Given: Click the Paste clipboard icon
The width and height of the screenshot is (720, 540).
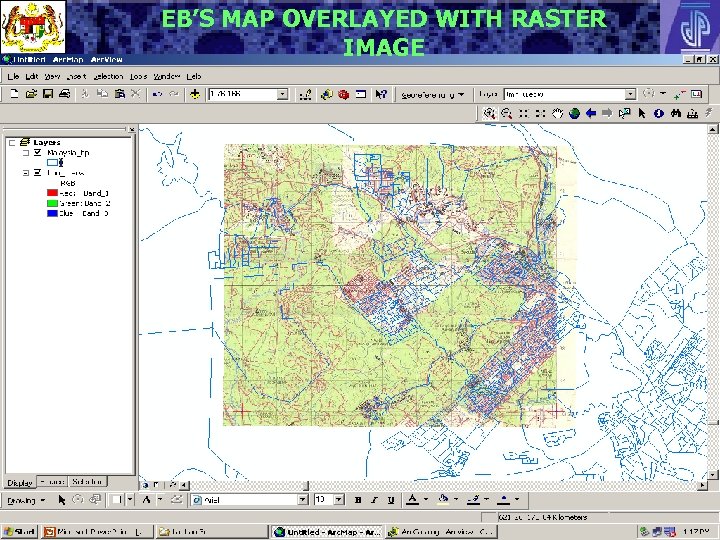Looking at the screenshot, I should click(x=119, y=94).
